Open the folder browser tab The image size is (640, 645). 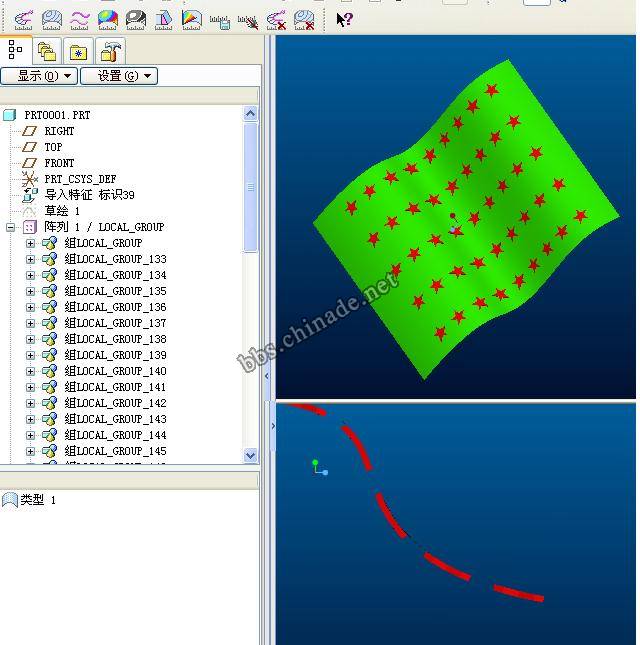click(x=46, y=51)
